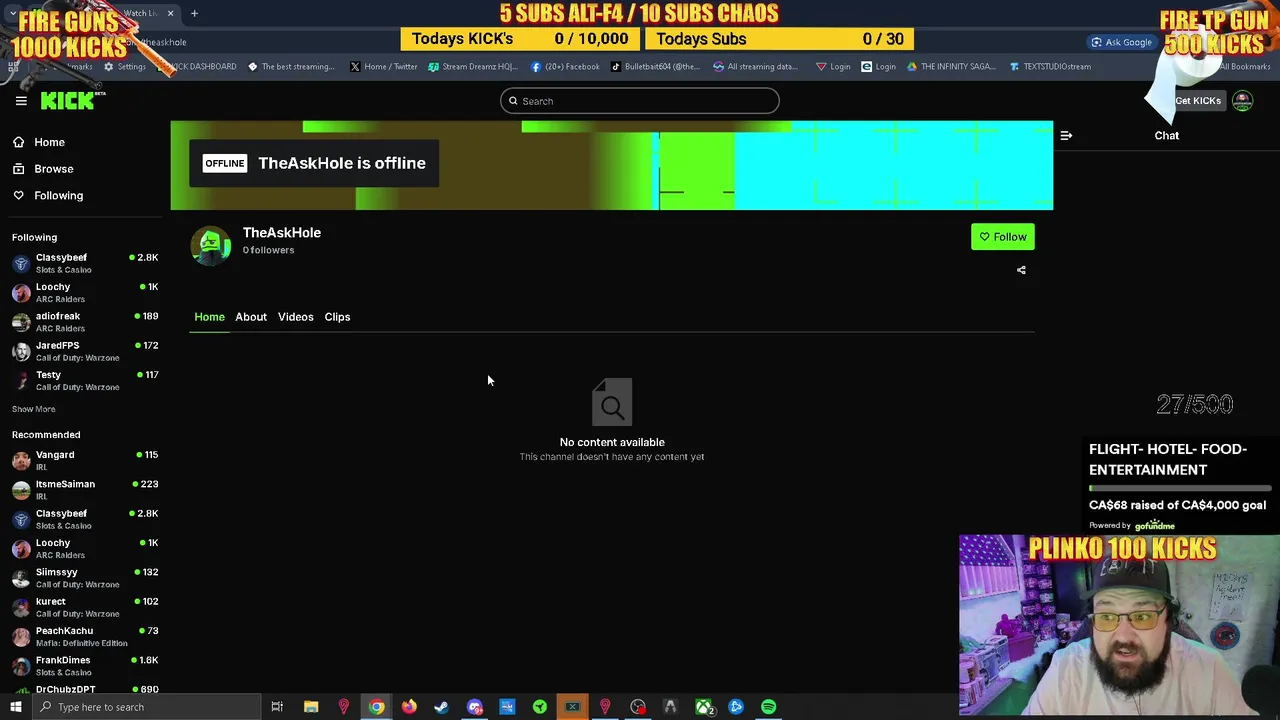Open (20+) Facebook bookmark
Image resolution: width=1280 pixels, height=720 pixels.
565,67
